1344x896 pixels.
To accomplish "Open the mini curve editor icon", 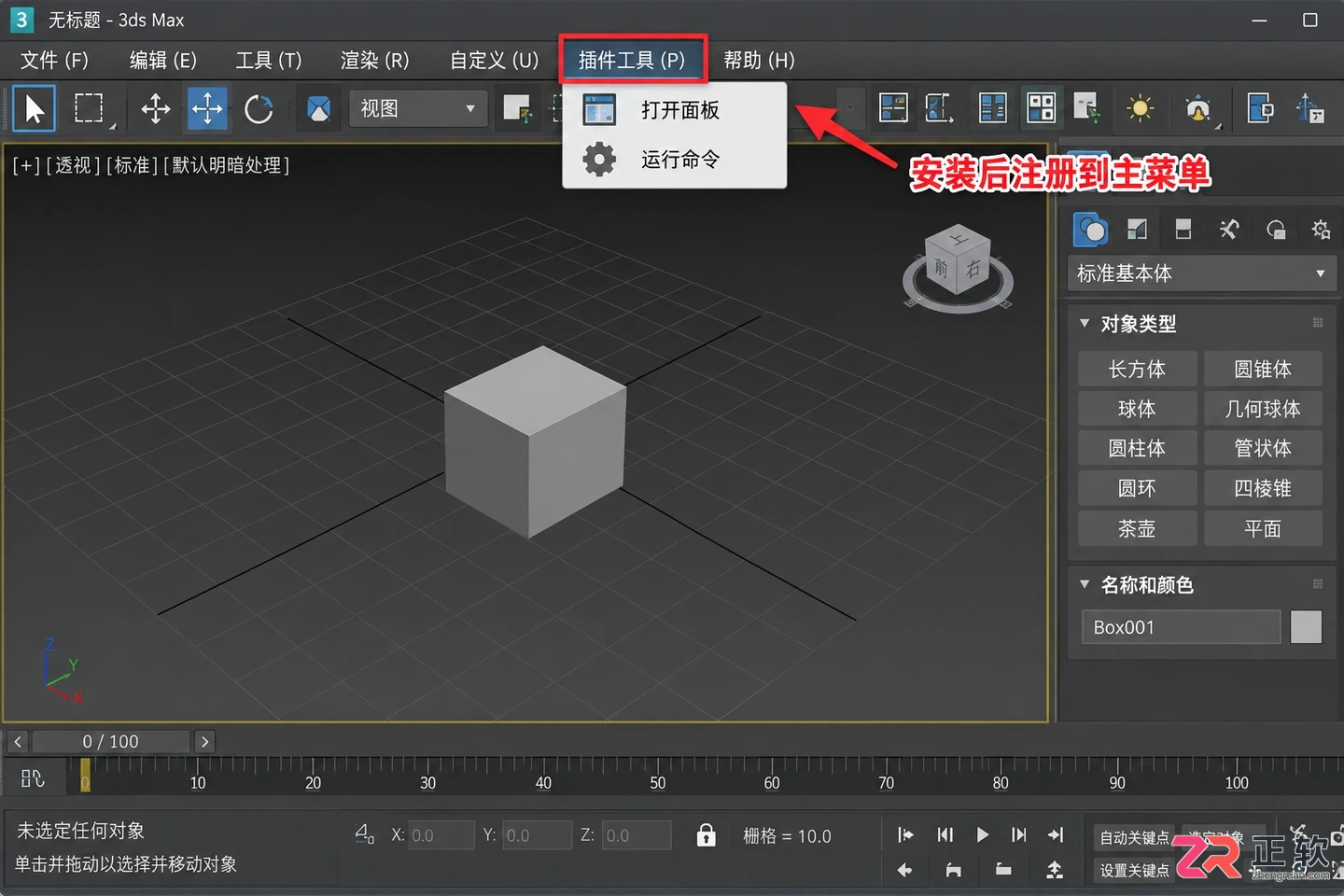I will click(33, 778).
